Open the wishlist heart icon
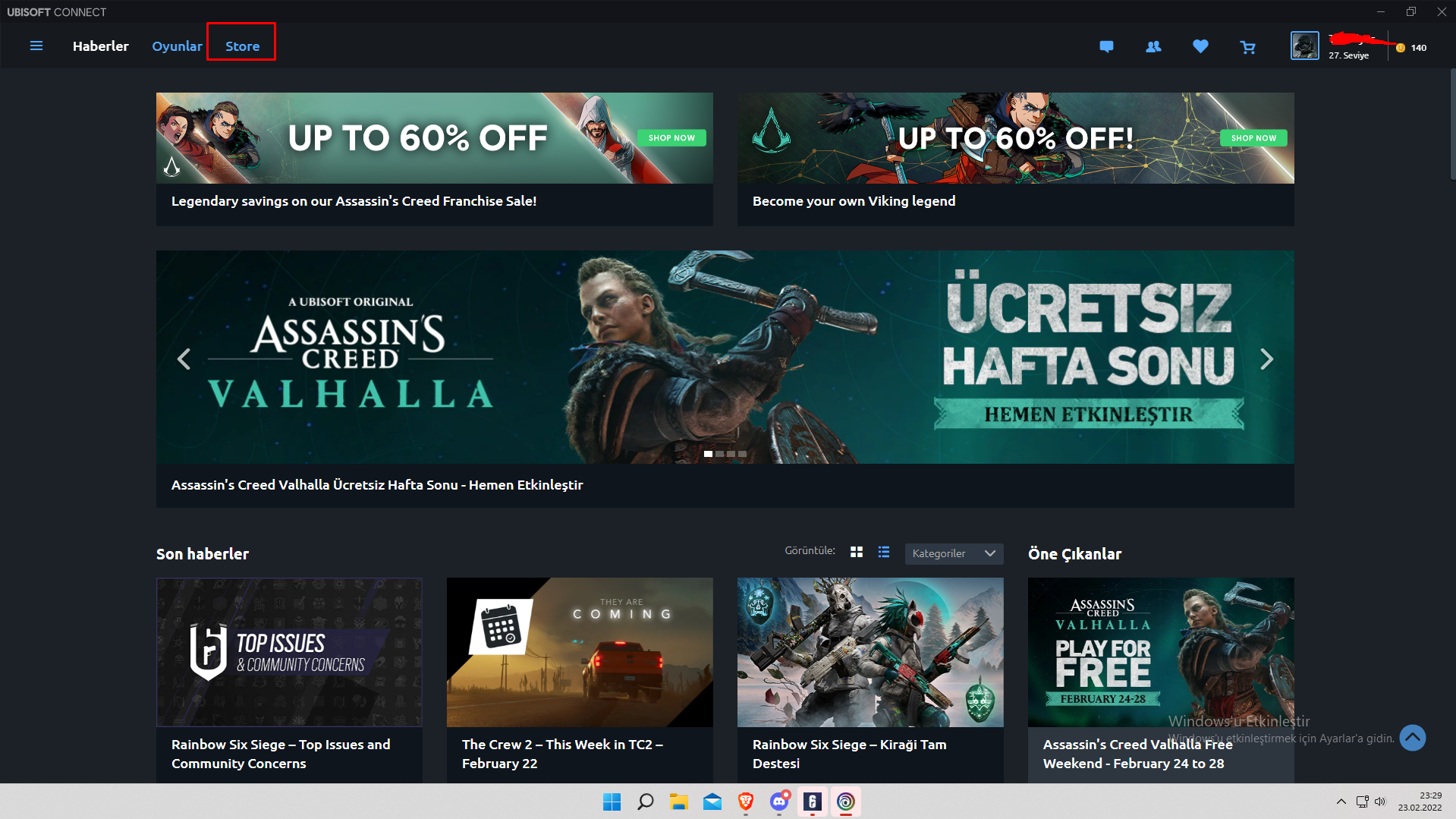This screenshot has width=1456, height=819. [1200, 47]
